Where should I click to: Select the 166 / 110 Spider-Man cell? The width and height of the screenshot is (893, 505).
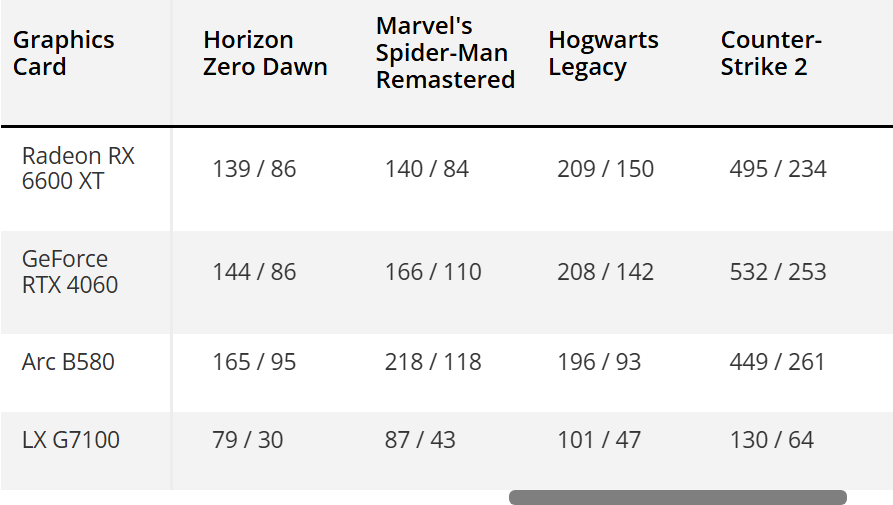click(x=433, y=272)
